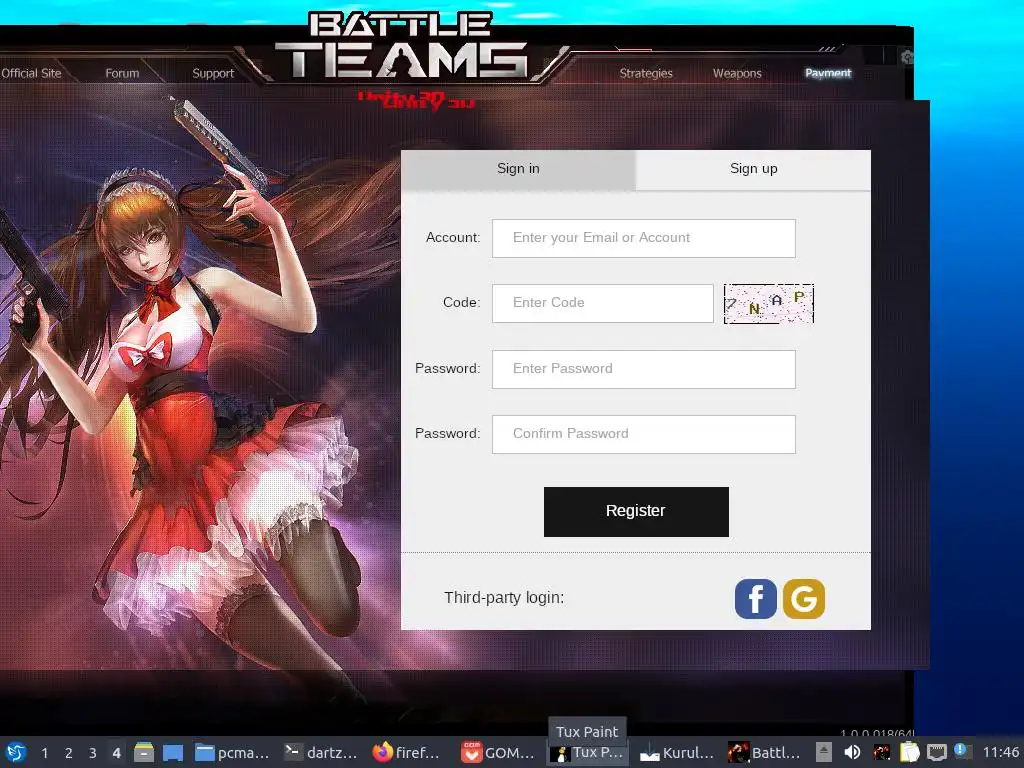
Task: Open the clipboard manager tray icon
Action: [x=910, y=753]
